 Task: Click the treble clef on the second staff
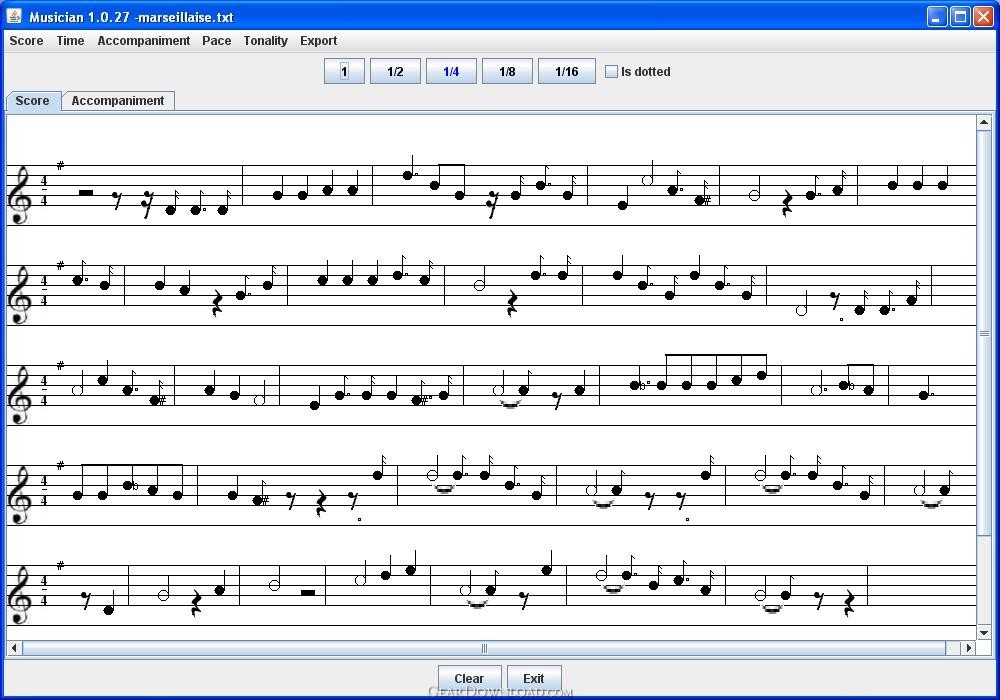coord(20,295)
